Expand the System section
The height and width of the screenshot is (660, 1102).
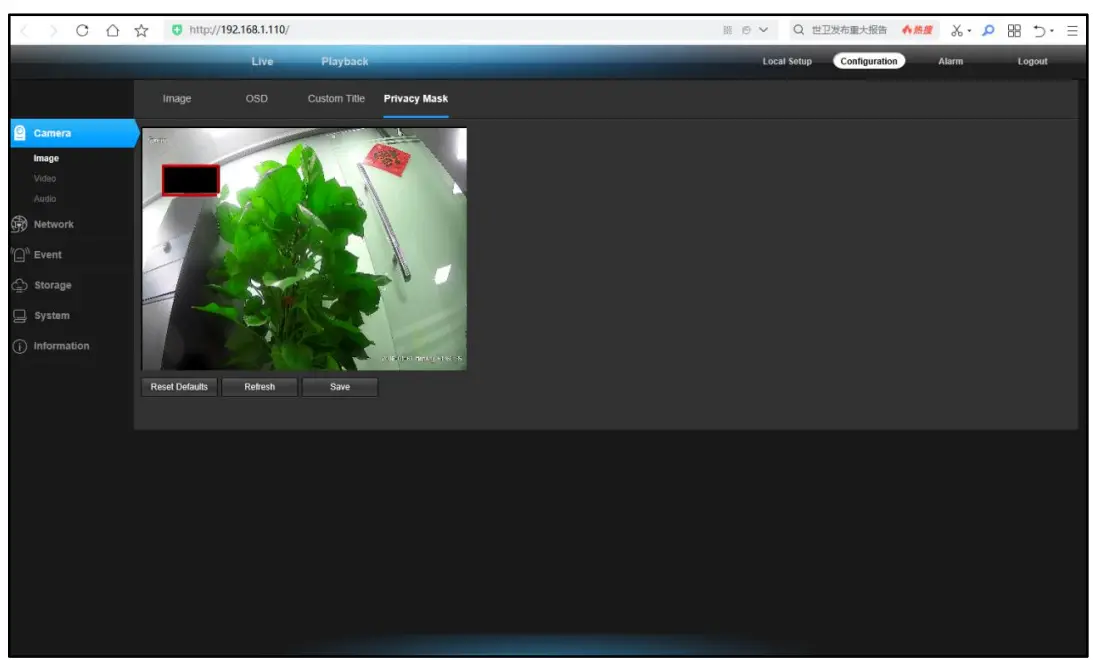[52, 316]
